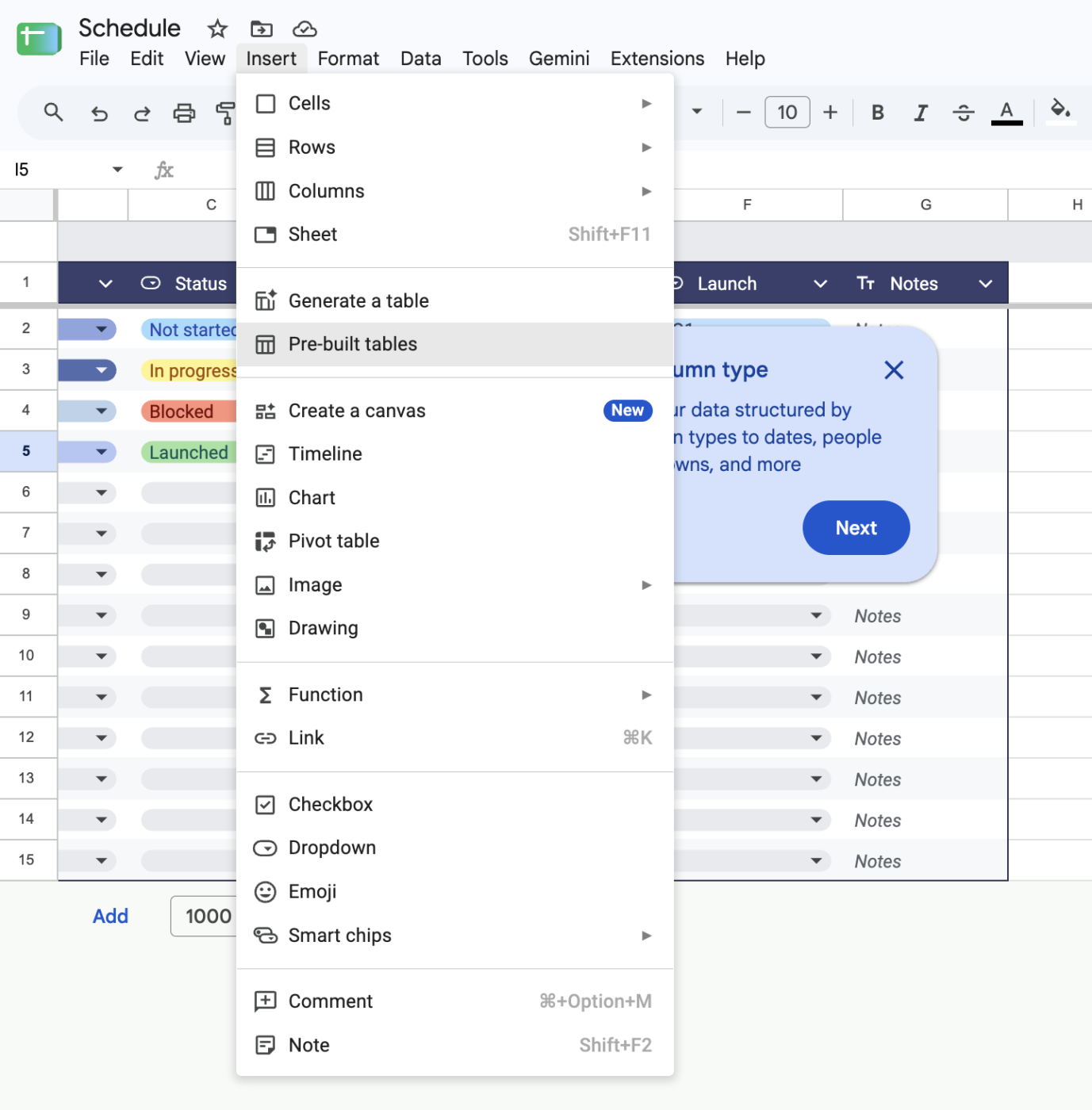Open the Name box dropdown
Screen dimensions: 1092x1110
(x=117, y=170)
